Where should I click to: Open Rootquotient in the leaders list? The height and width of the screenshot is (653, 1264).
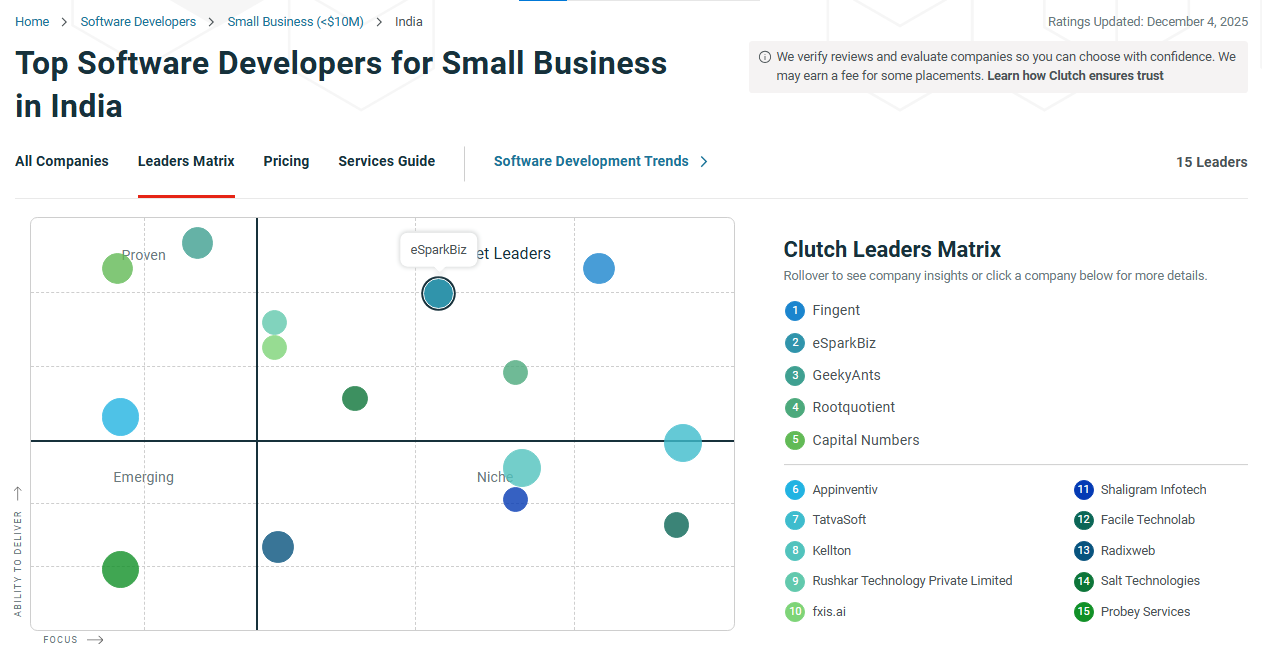tap(853, 407)
